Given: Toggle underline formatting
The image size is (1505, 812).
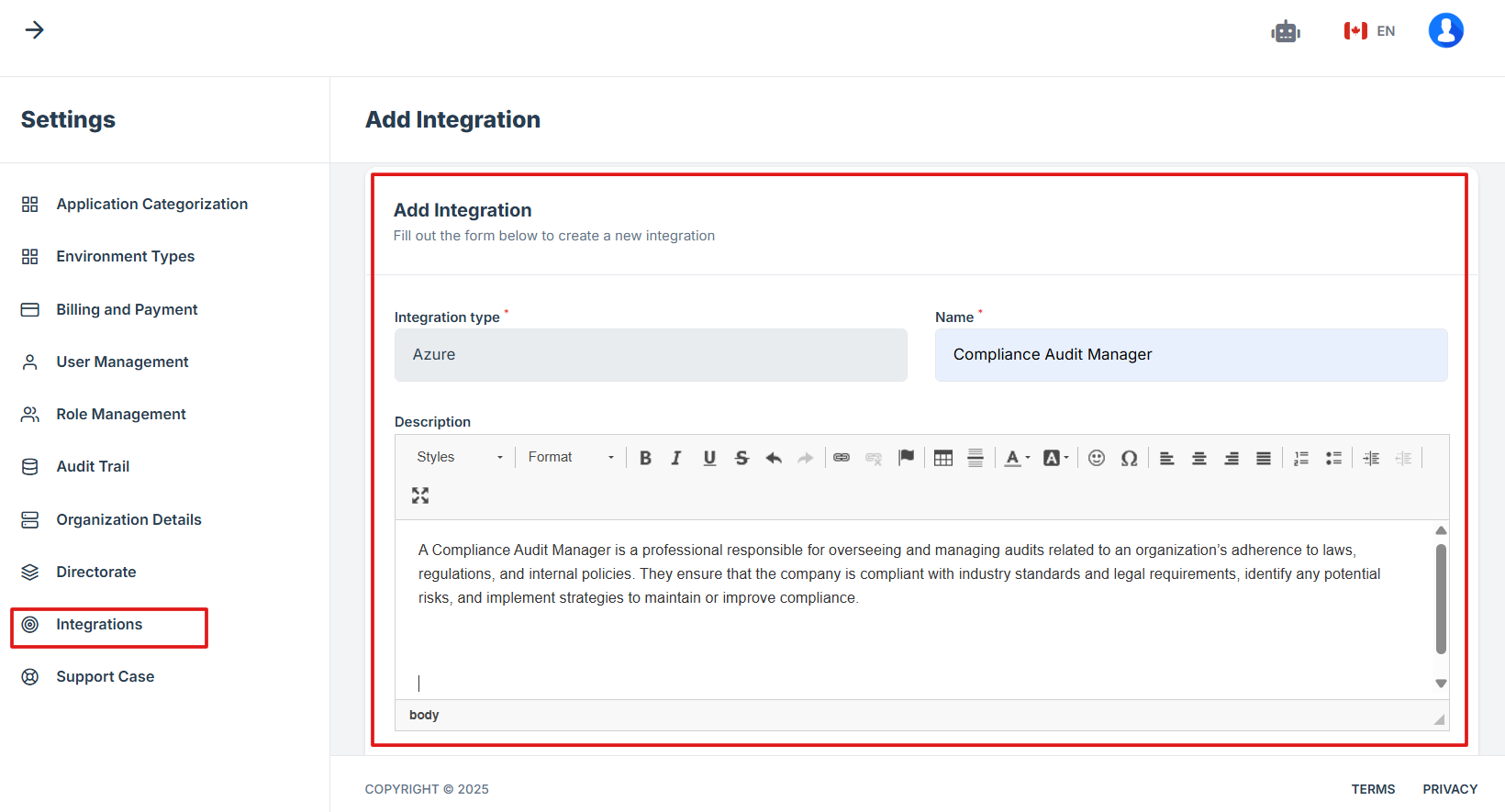Looking at the screenshot, I should point(709,458).
